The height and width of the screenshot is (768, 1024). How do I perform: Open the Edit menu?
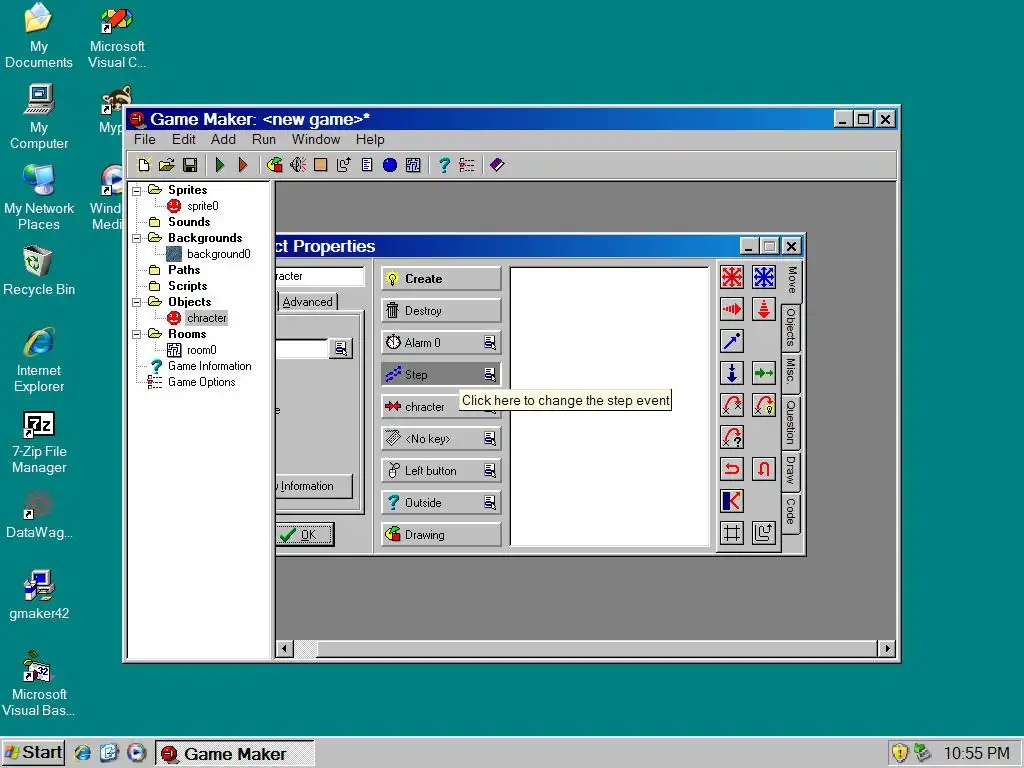pos(184,140)
